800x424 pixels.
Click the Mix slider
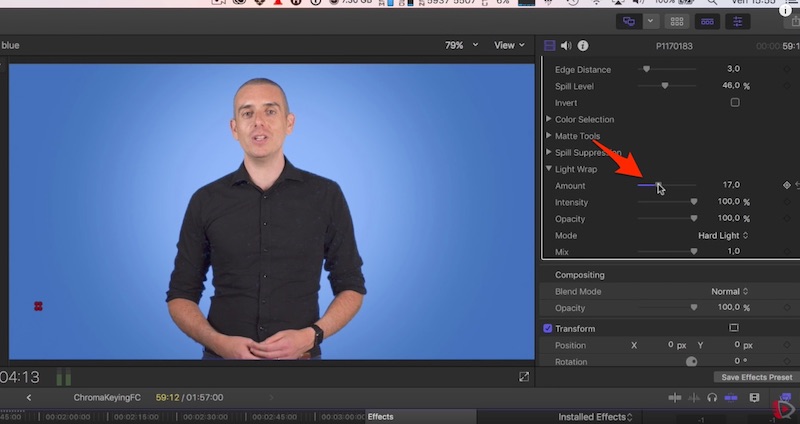(x=667, y=251)
